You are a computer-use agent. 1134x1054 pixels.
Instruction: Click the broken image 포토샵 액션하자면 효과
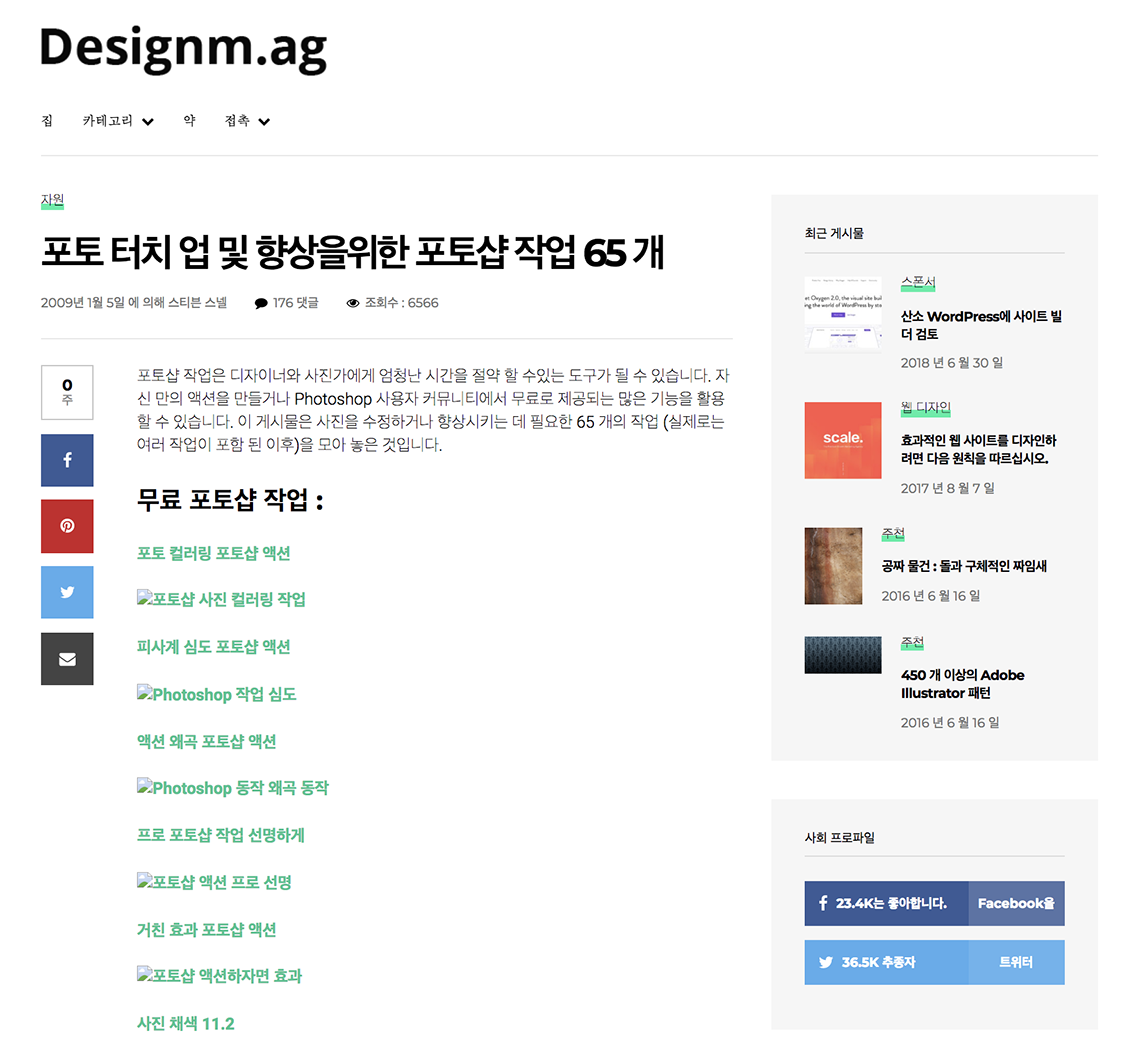219,976
